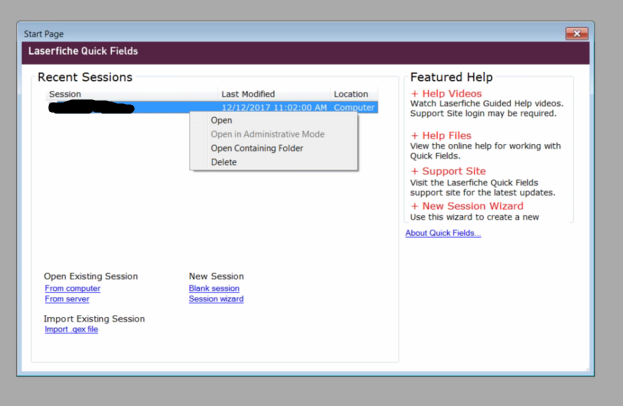
Task: Click the plus icon beside Help Videos
Action: pos(414,94)
